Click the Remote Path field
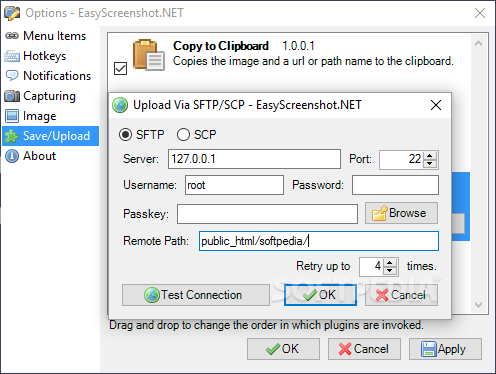 coord(319,241)
